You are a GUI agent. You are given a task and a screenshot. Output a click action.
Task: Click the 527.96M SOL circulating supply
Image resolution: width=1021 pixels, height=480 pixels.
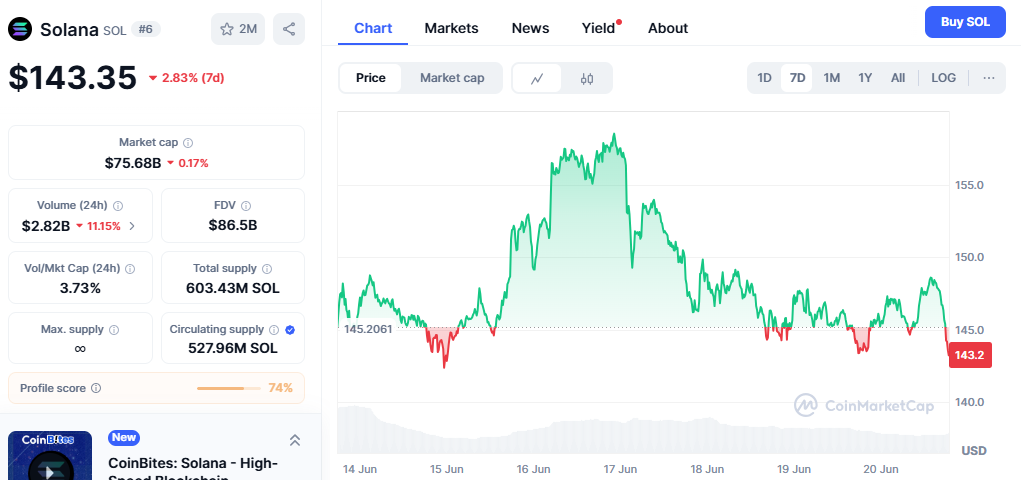(233, 348)
